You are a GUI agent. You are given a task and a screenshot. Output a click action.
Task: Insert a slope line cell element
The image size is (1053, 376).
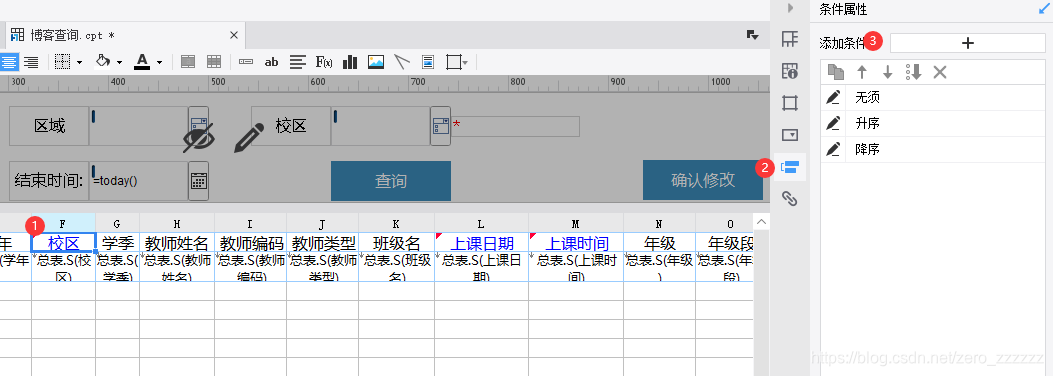tap(402, 62)
